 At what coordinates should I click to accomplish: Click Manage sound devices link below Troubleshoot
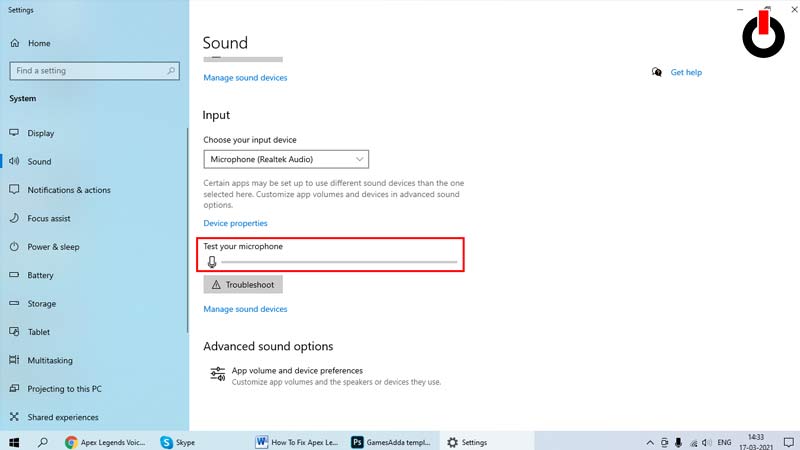click(x=245, y=309)
